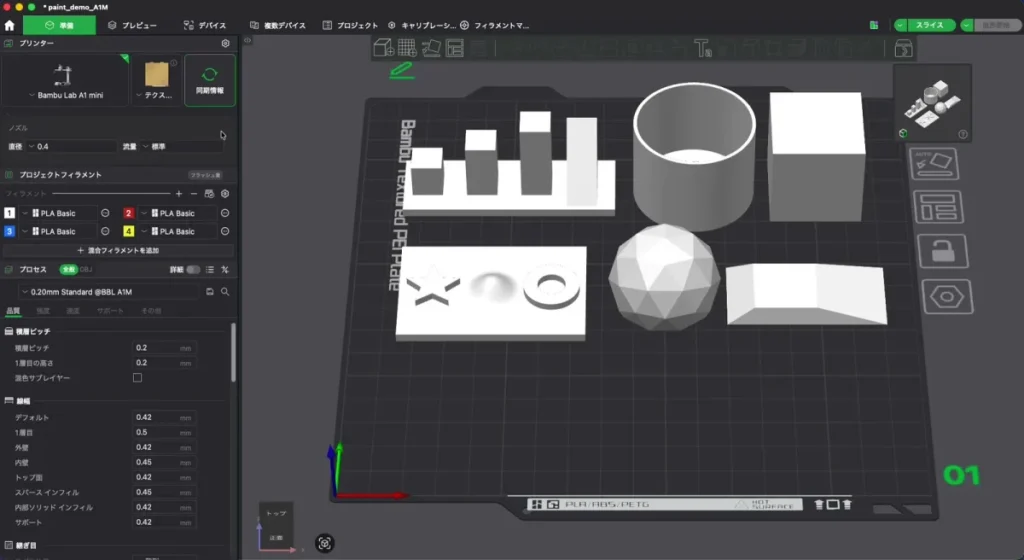Open the スライス dropdown arrow
Image resolution: width=1024 pixels, height=560 pixels.
point(901,25)
